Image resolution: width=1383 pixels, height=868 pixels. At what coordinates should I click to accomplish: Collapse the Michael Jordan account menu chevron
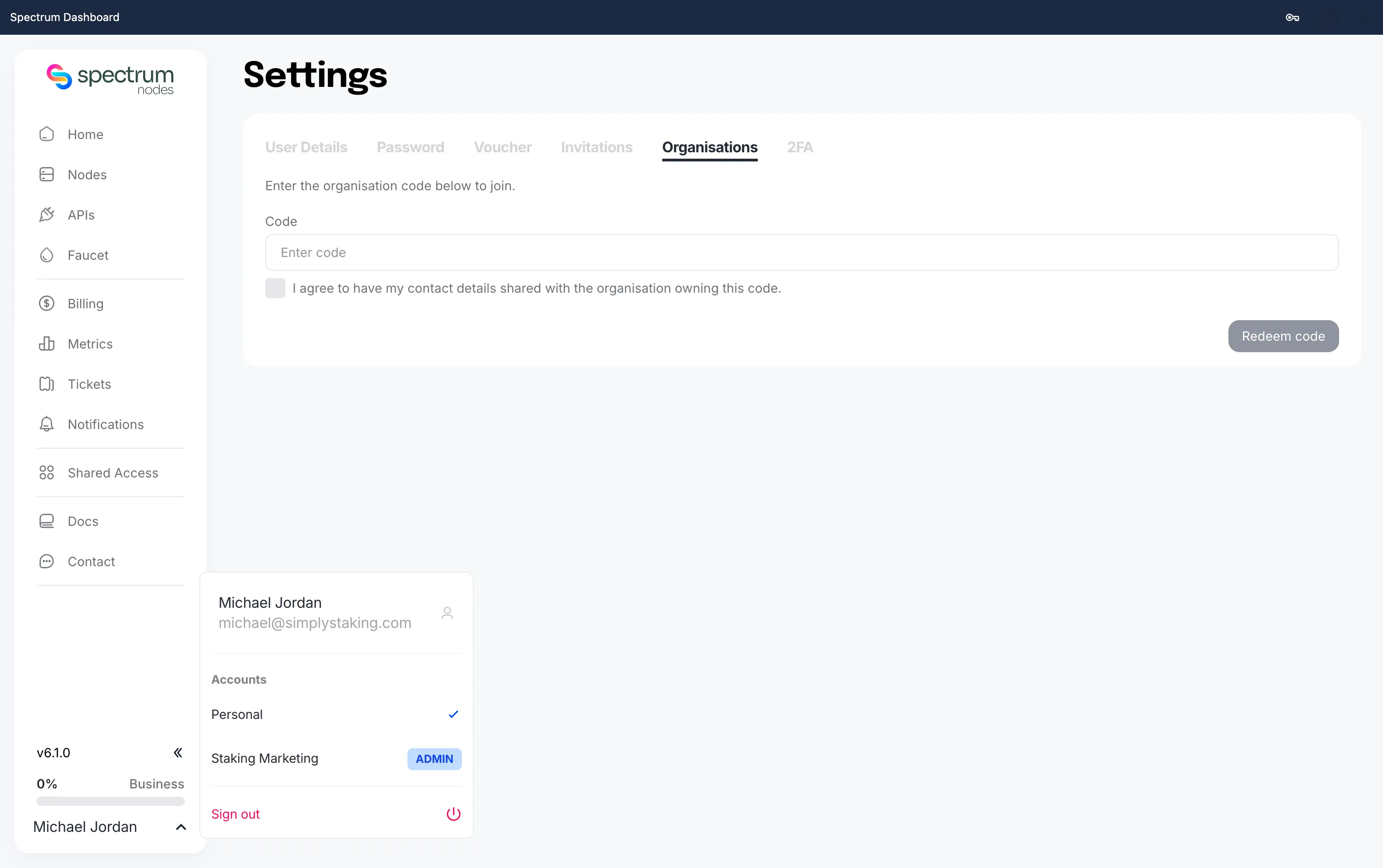pyautogui.click(x=181, y=827)
